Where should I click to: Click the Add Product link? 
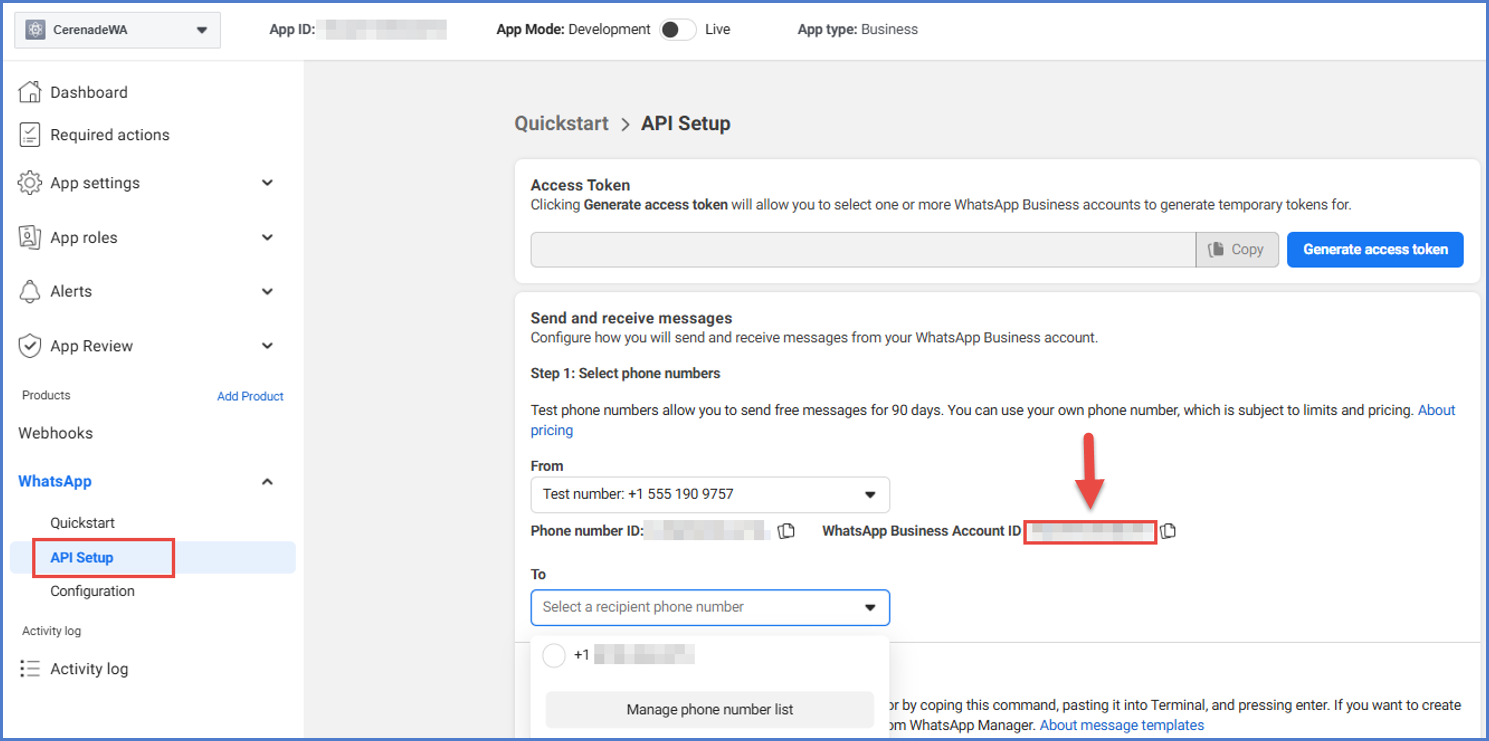[250, 396]
